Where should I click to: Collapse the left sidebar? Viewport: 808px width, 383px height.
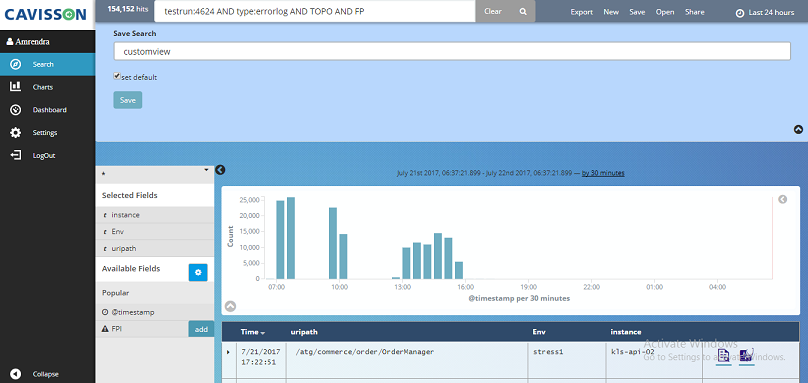[x=44, y=374]
